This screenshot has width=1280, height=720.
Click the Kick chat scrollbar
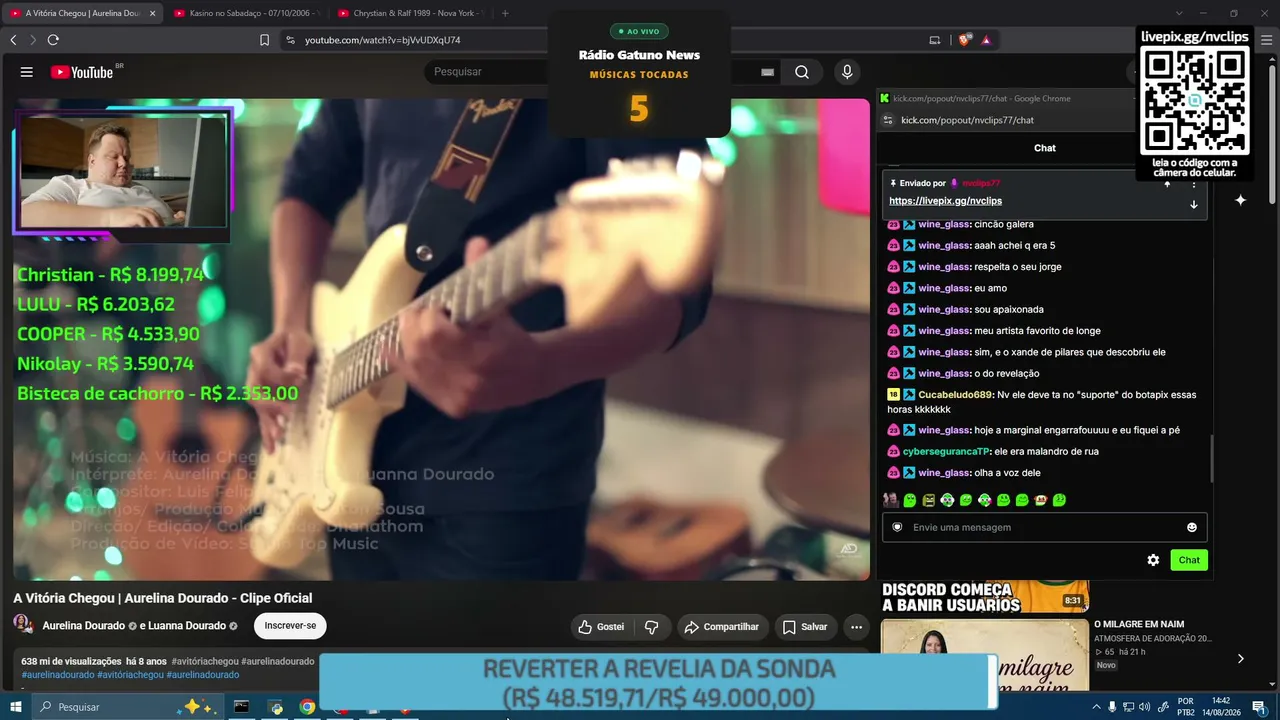tap(1211, 457)
